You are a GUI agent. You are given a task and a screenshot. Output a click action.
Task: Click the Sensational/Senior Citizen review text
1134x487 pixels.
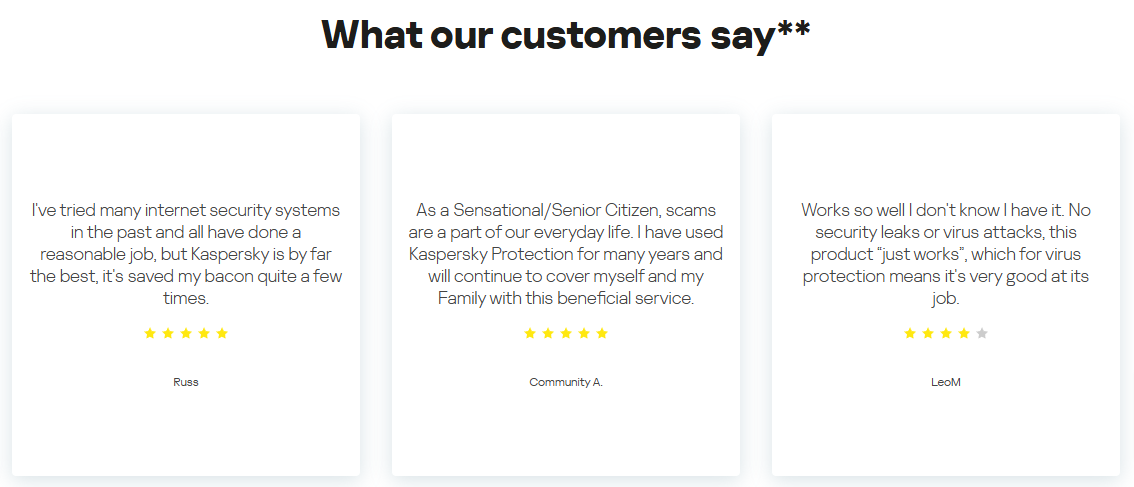(x=566, y=254)
